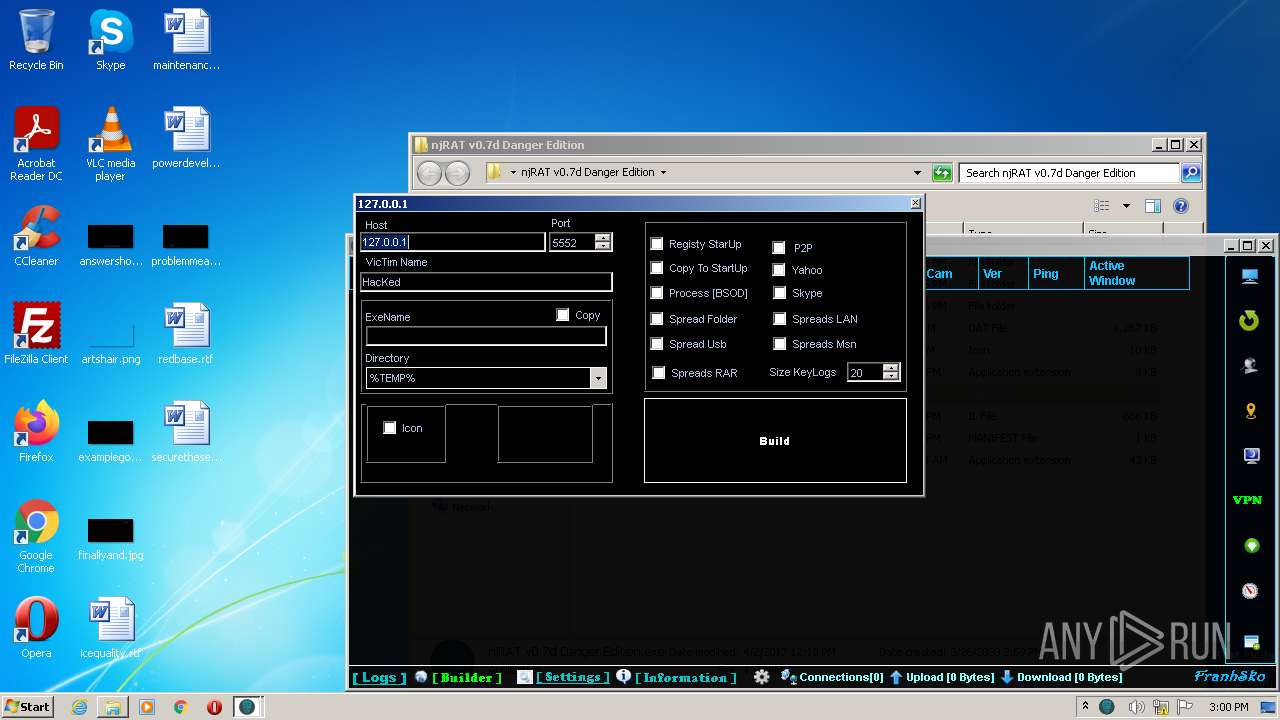Open the Builder tab
The height and width of the screenshot is (720, 1280).
pos(467,677)
